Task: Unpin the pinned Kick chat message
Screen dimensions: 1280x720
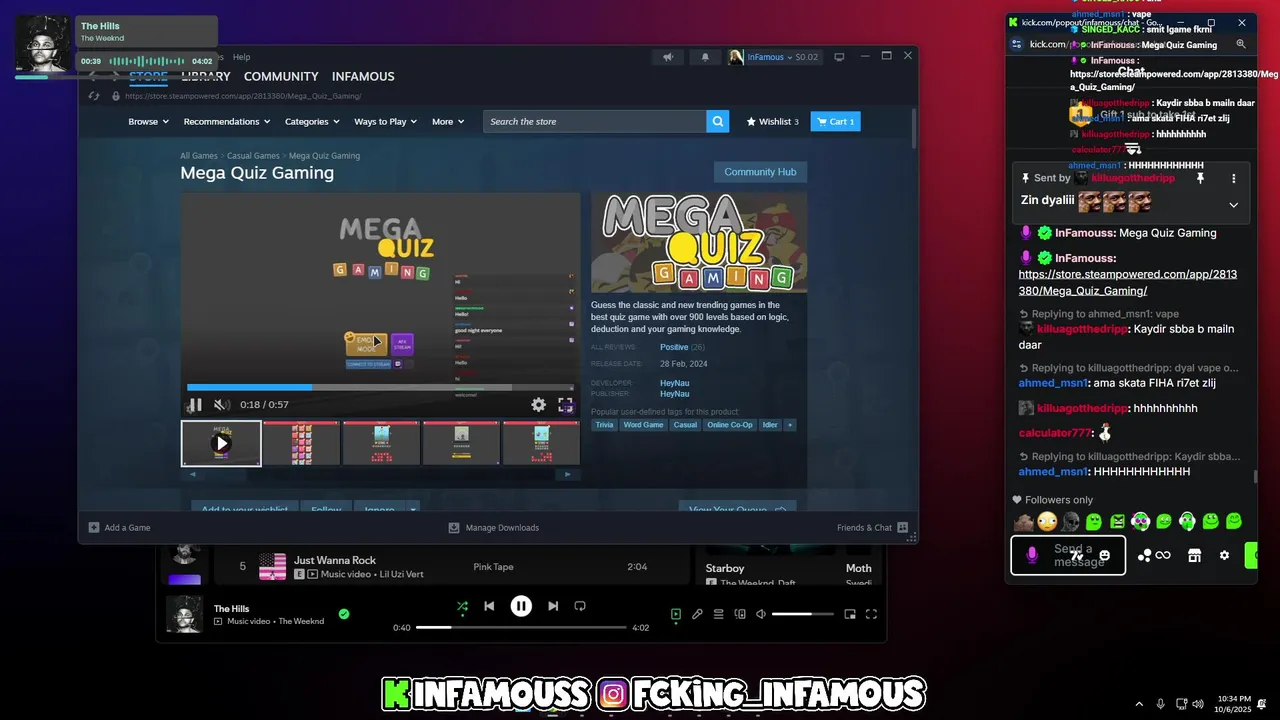Action: click(x=1200, y=178)
